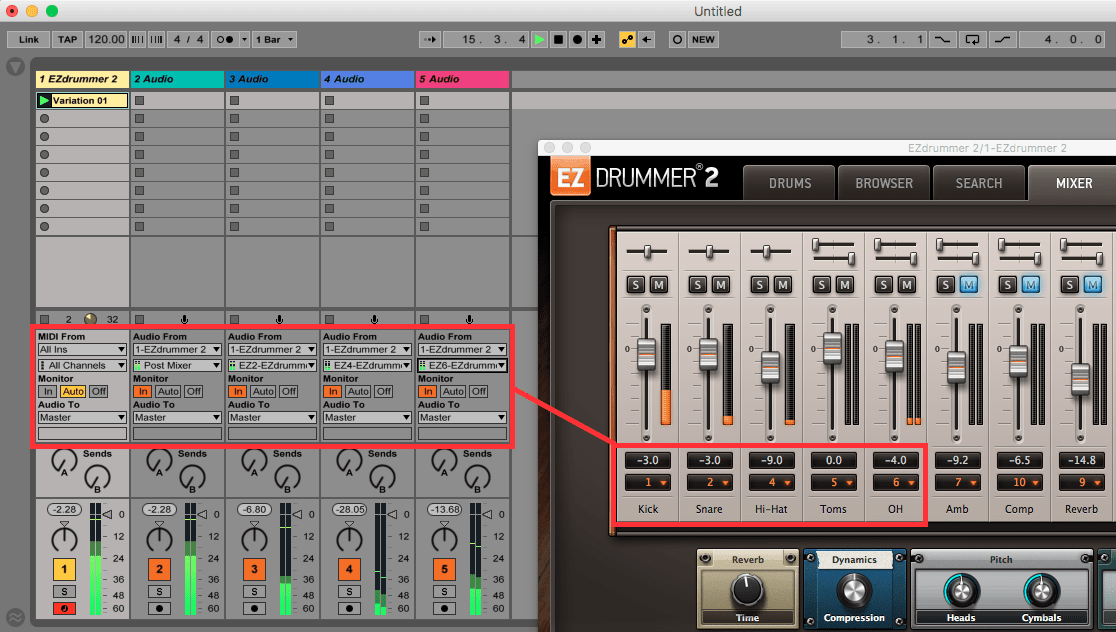The height and width of the screenshot is (632, 1116).
Task: Click track activator 1 on EZdrummer track
Action: pyautogui.click(x=64, y=569)
